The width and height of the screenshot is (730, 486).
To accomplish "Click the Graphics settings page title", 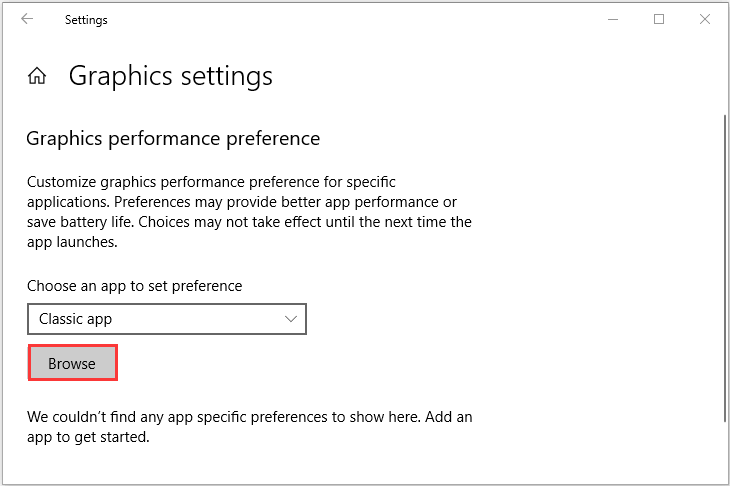I will click(x=170, y=76).
